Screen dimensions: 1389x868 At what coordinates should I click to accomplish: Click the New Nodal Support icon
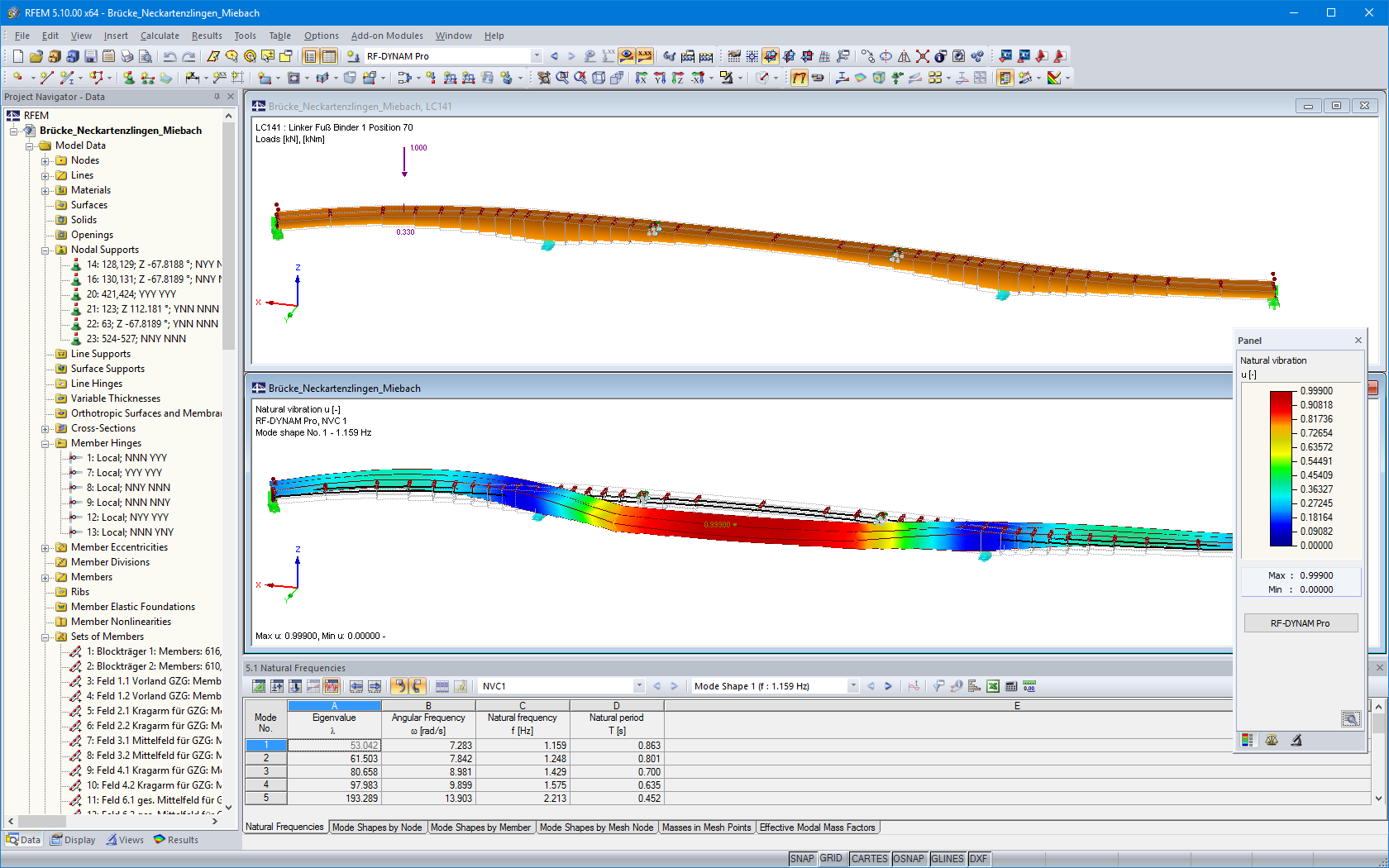click(129, 78)
